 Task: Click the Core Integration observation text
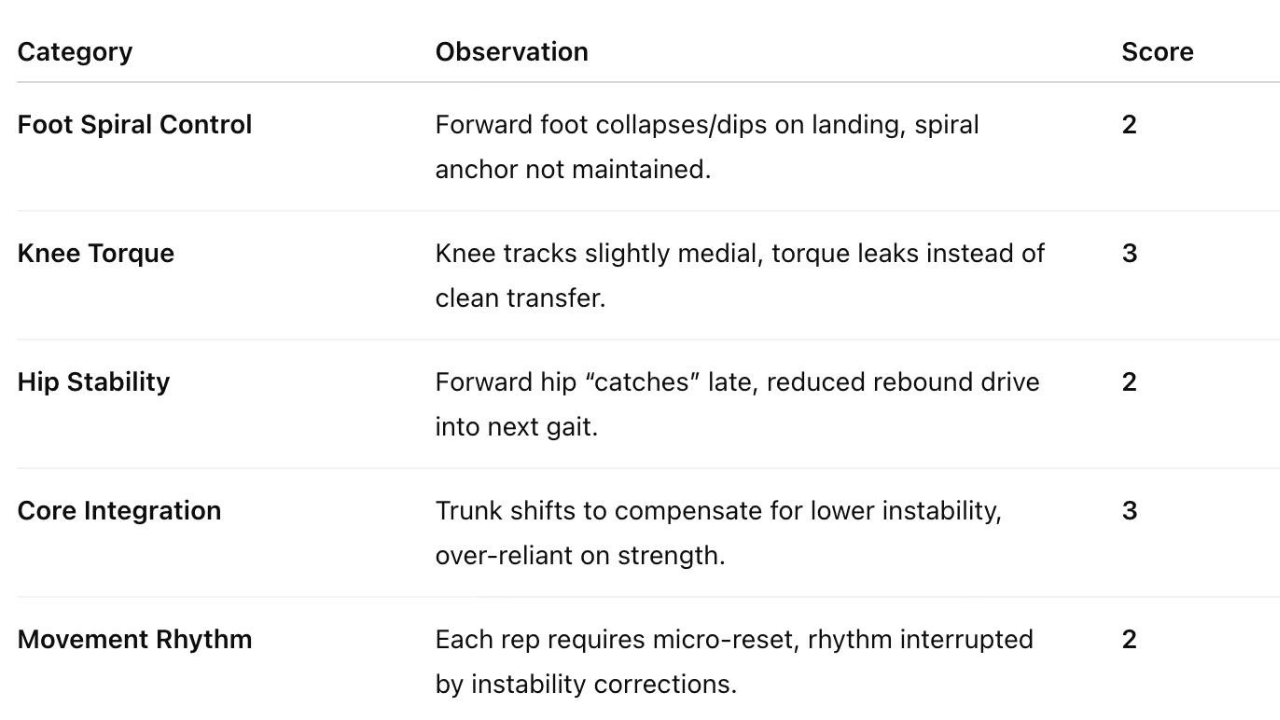pos(718,532)
